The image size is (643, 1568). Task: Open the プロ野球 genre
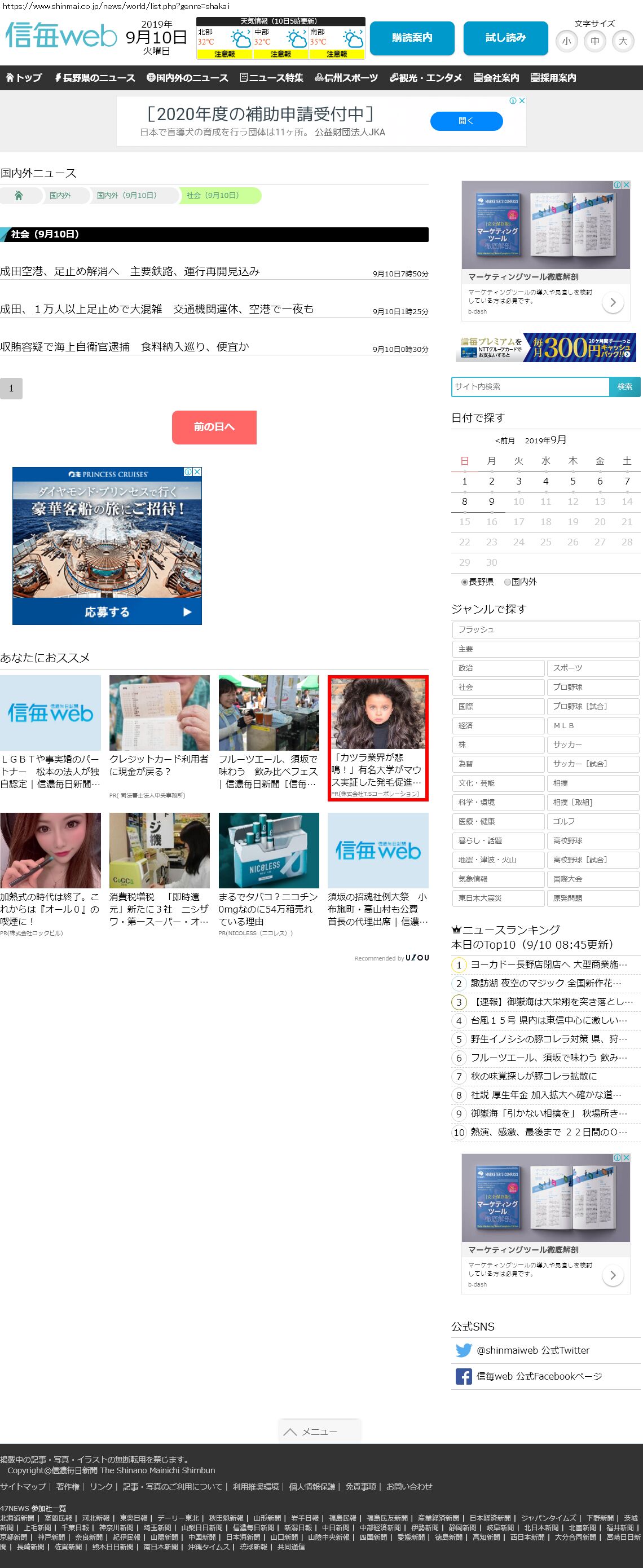[593, 687]
